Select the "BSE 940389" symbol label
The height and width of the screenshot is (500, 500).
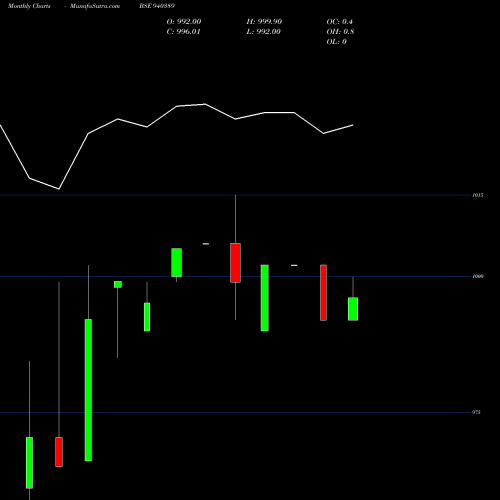pyautogui.click(x=157, y=6)
